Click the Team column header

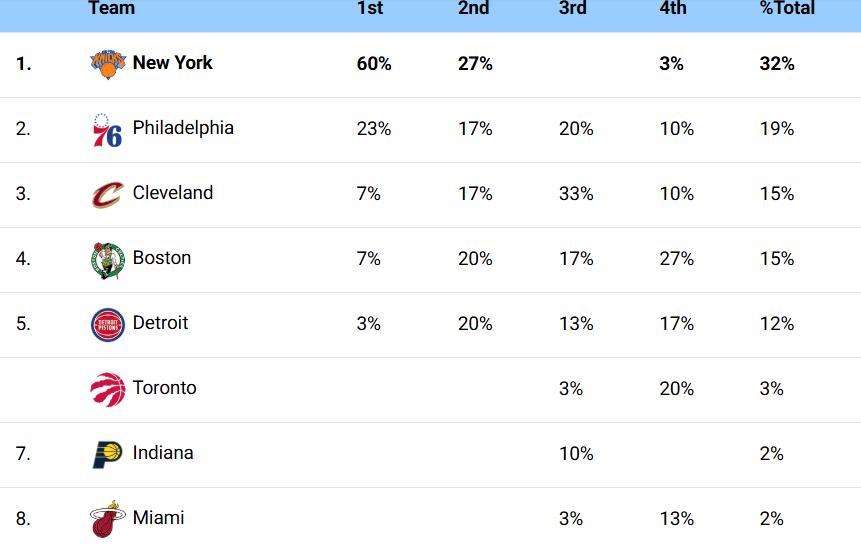pos(111,8)
